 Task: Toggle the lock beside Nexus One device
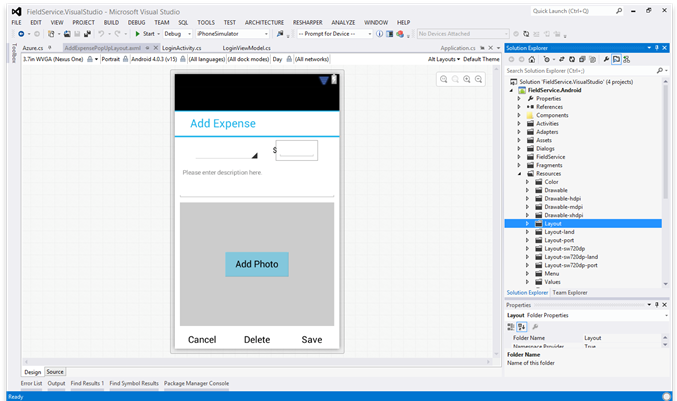point(90,59)
